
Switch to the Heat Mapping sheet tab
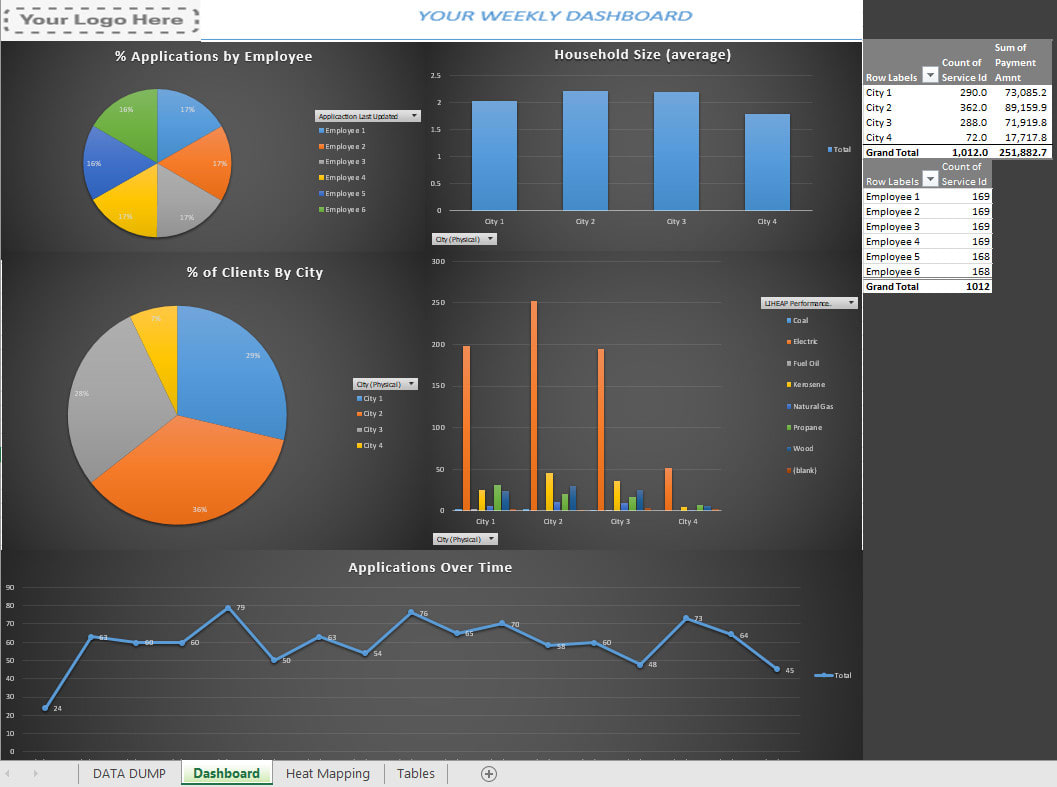[328, 773]
